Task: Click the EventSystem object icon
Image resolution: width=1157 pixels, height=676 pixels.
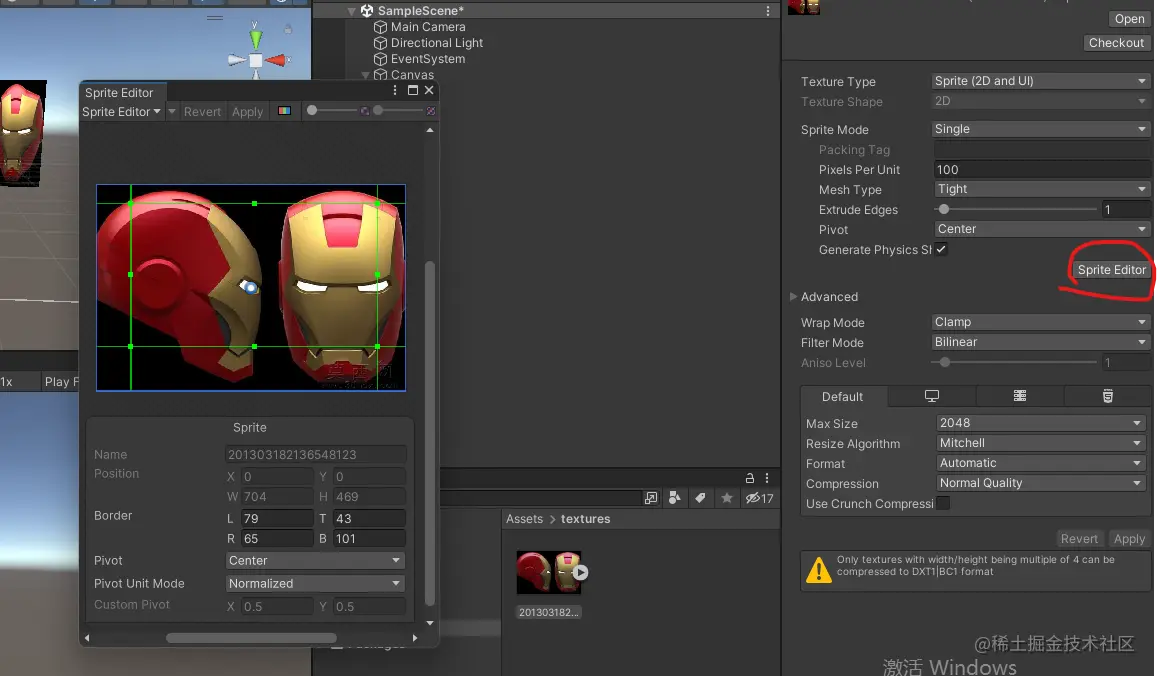Action: coord(381,59)
